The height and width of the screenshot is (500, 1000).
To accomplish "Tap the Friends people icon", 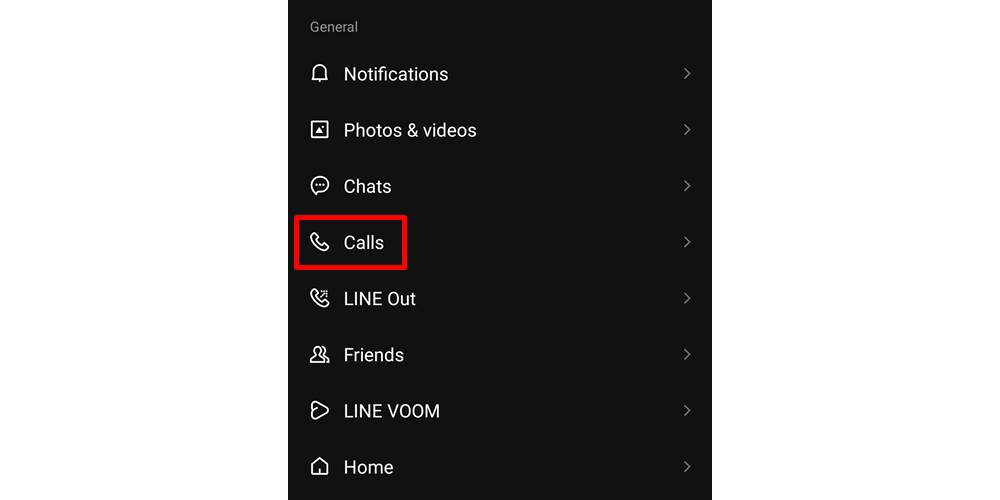I will [x=320, y=355].
